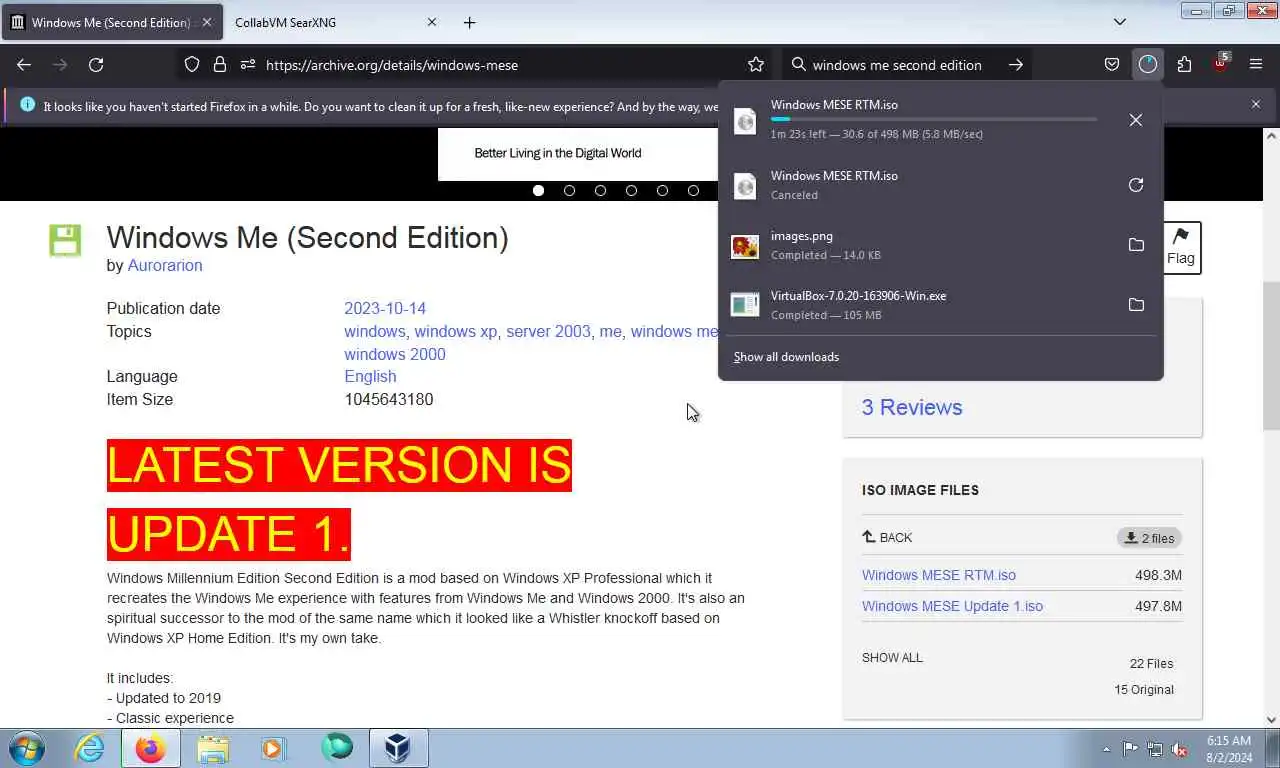Bookmark this page with the star
The image size is (1280, 768).
click(756, 65)
